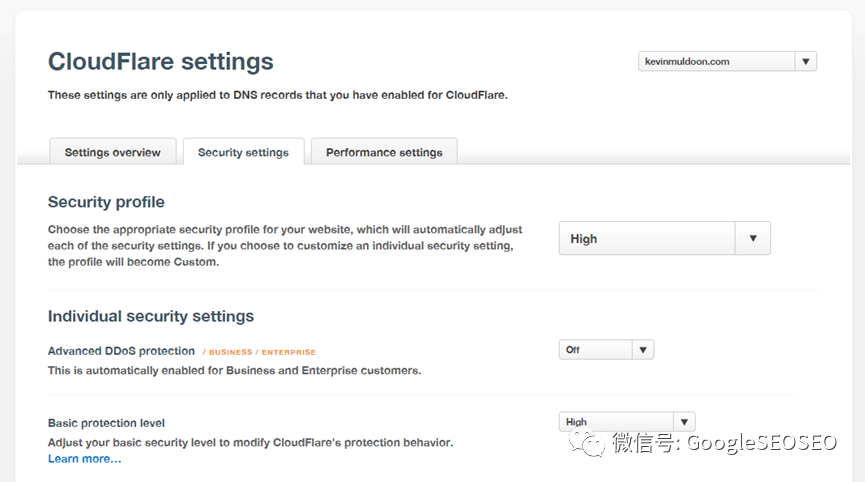Expand the kevinmuldoon.com domain dropdown
Viewport: 865px width, 482px height.
pos(727,61)
